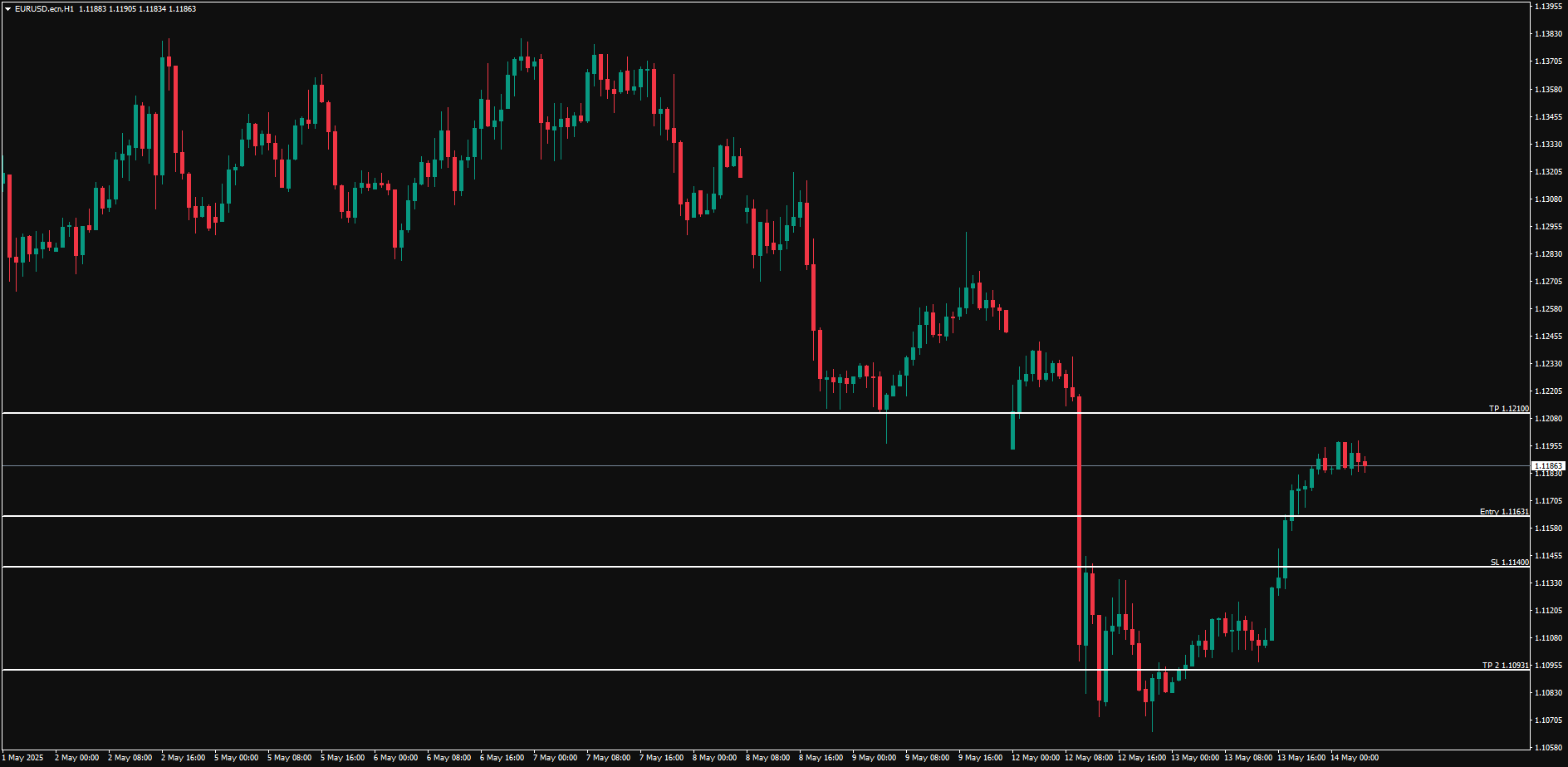Select the SL 1.11400 line label
The width and height of the screenshot is (1568, 767).
point(1509,563)
